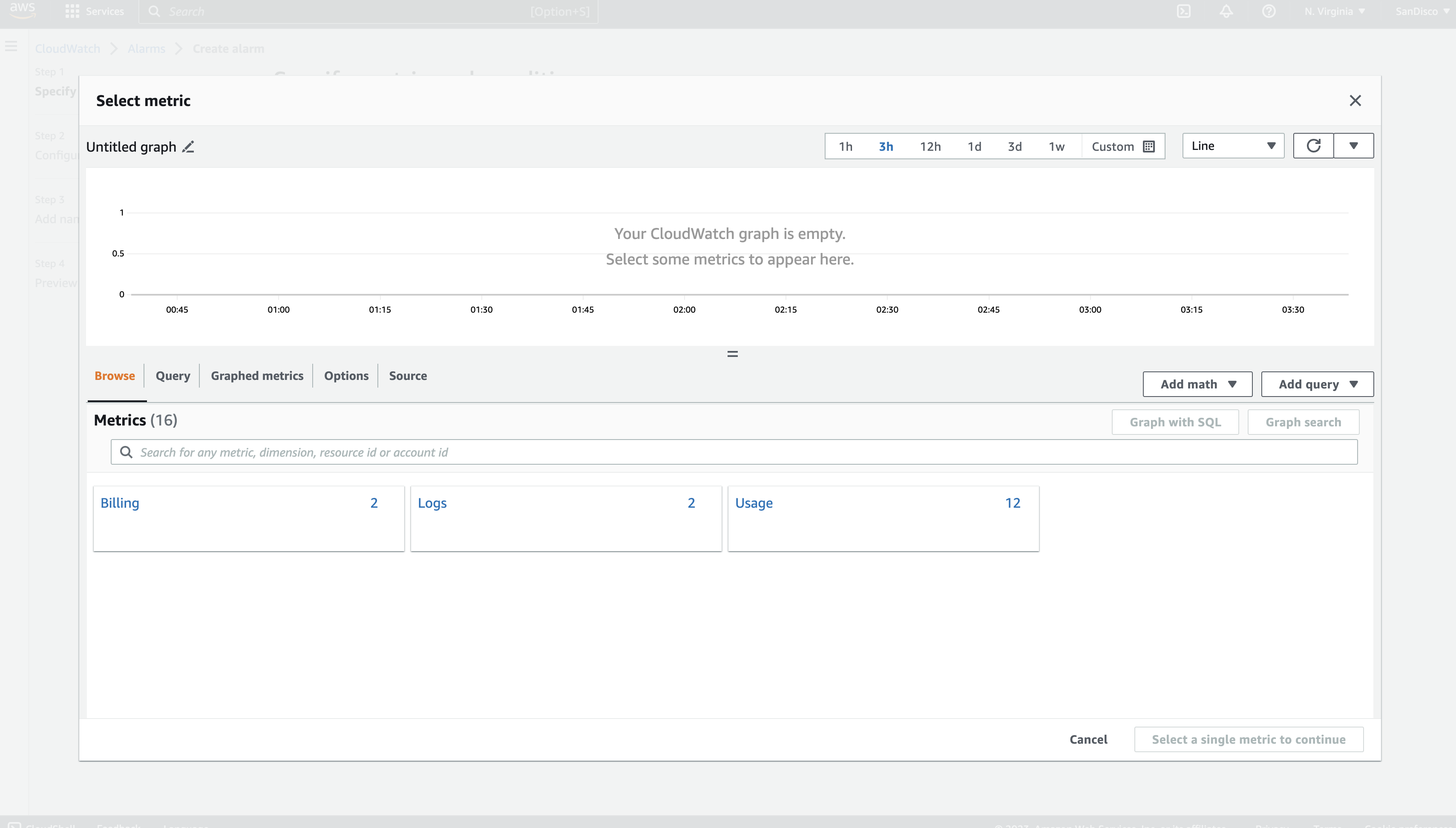The width and height of the screenshot is (1456, 828).
Task: Switch to the Source tab
Action: point(408,376)
